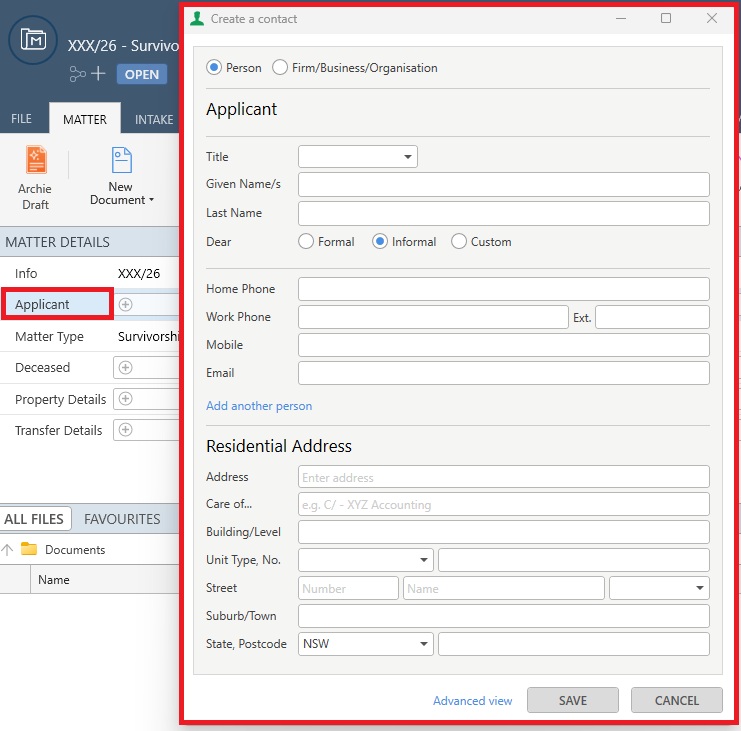This screenshot has height=731, width=741.
Task: Add Property Details with plus icon
Action: [125, 399]
